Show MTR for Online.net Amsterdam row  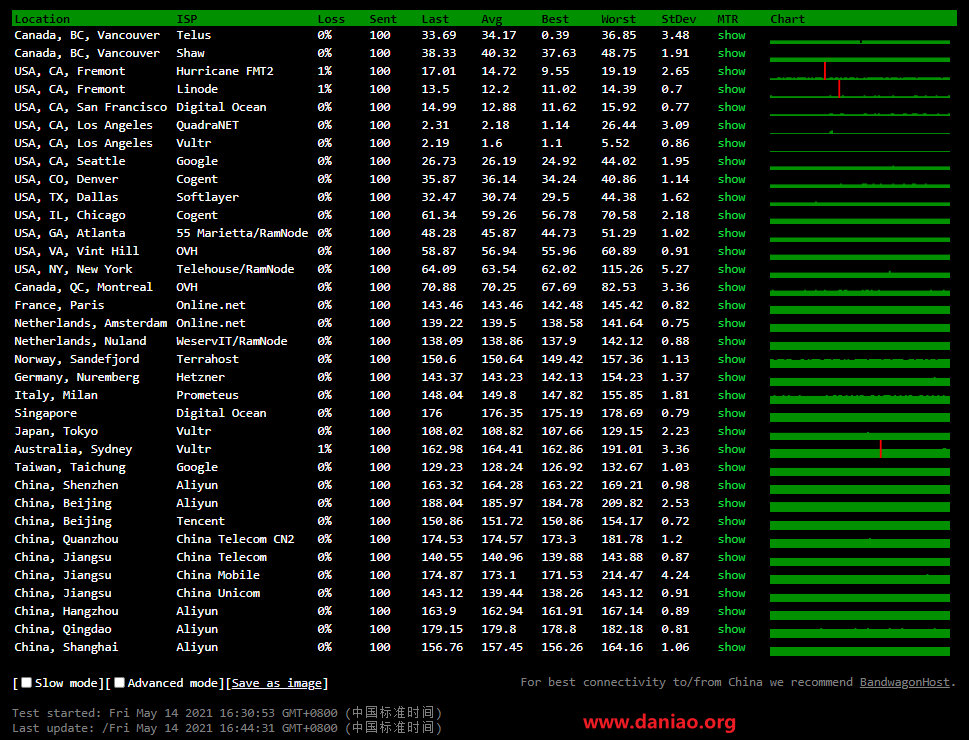point(732,323)
